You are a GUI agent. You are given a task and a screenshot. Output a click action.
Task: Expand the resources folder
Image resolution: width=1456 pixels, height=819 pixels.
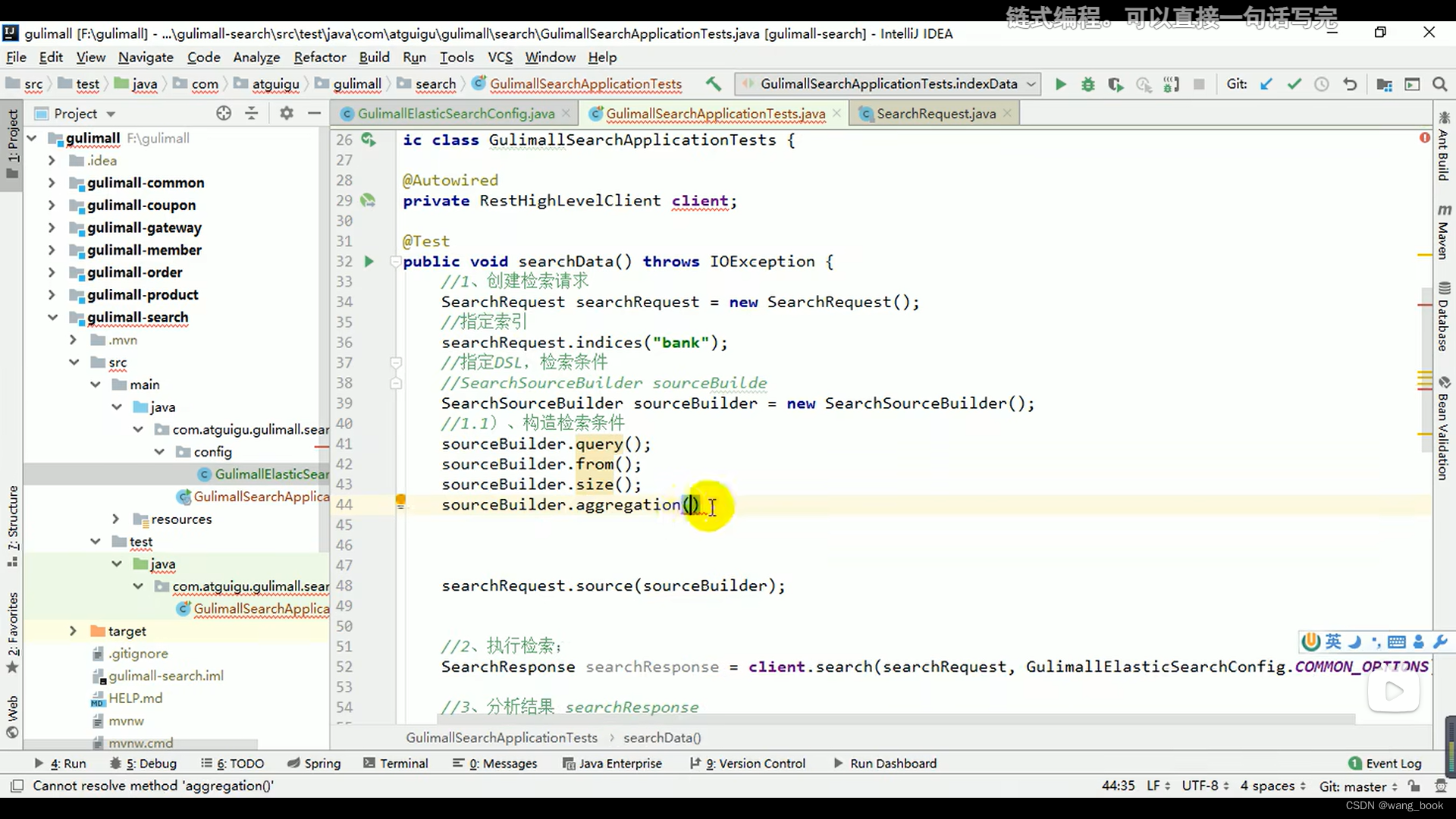tap(115, 519)
